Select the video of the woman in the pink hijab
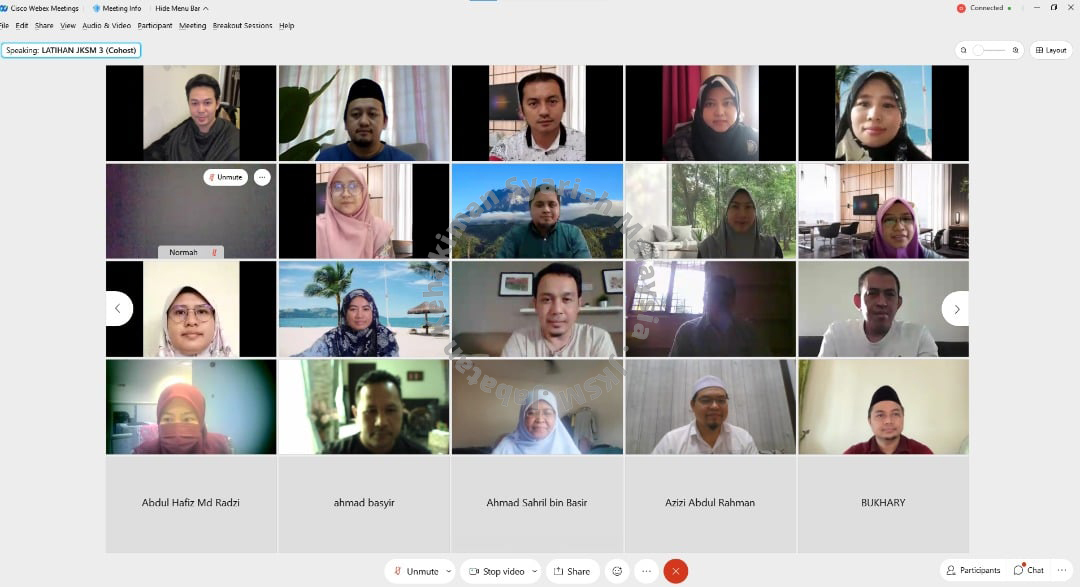Image resolution: width=1080 pixels, height=587 pixels. 364,211
